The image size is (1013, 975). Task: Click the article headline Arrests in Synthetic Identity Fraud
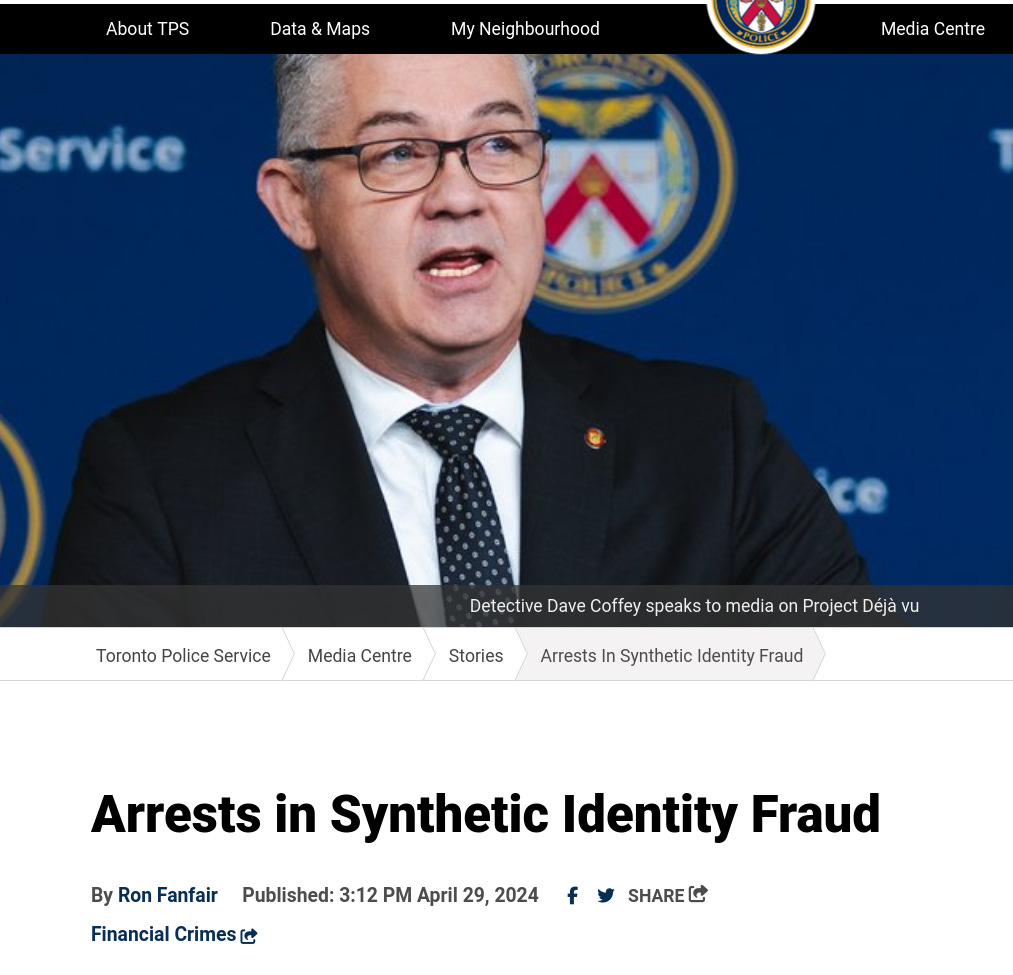(x=485, y=814)
